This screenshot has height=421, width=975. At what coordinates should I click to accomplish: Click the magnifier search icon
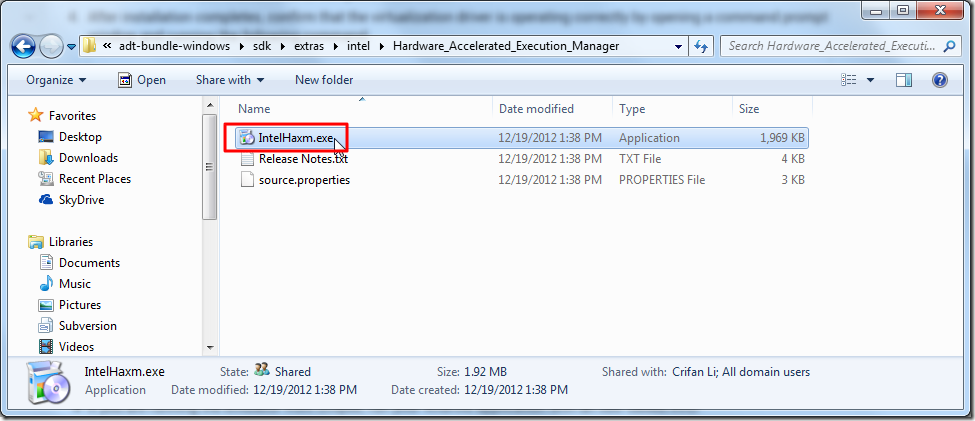pyautogui.click(x=949, y=46)
